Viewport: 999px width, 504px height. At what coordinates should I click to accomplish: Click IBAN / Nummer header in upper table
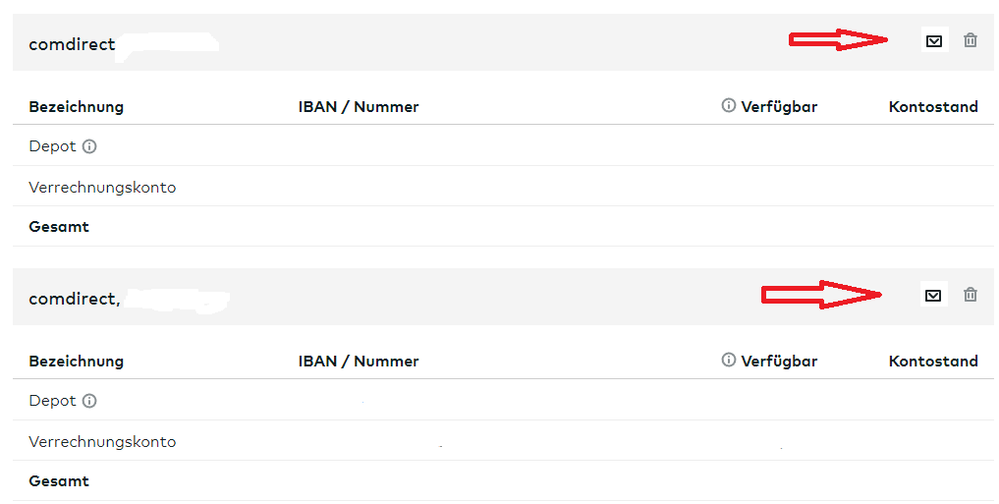pos(358,107)
